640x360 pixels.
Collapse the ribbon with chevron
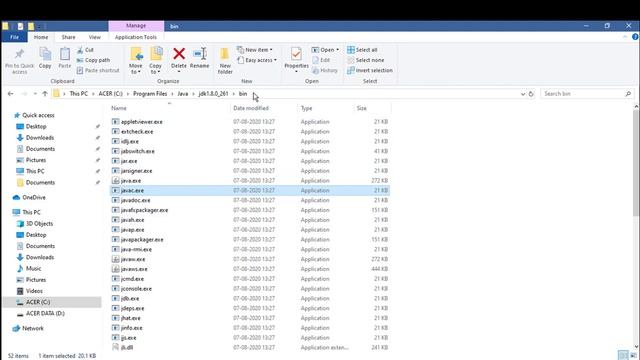[x=625, y=37]
